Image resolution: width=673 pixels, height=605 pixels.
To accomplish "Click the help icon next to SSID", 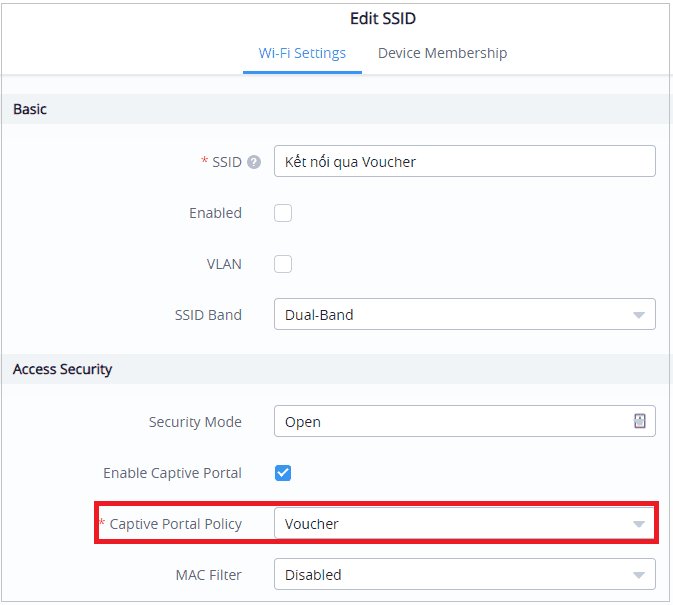I will tap(254, 162).
